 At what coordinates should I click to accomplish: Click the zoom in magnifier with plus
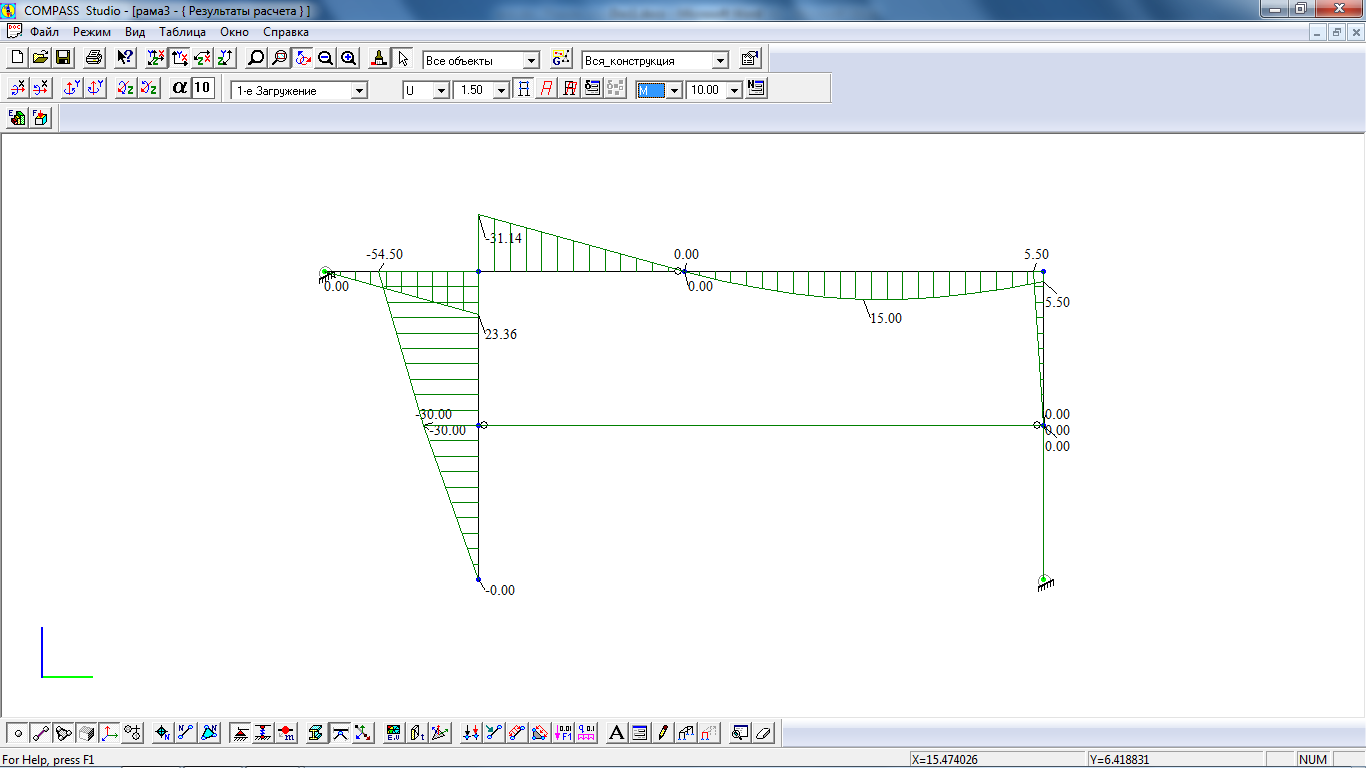click(x=349, y=58)
